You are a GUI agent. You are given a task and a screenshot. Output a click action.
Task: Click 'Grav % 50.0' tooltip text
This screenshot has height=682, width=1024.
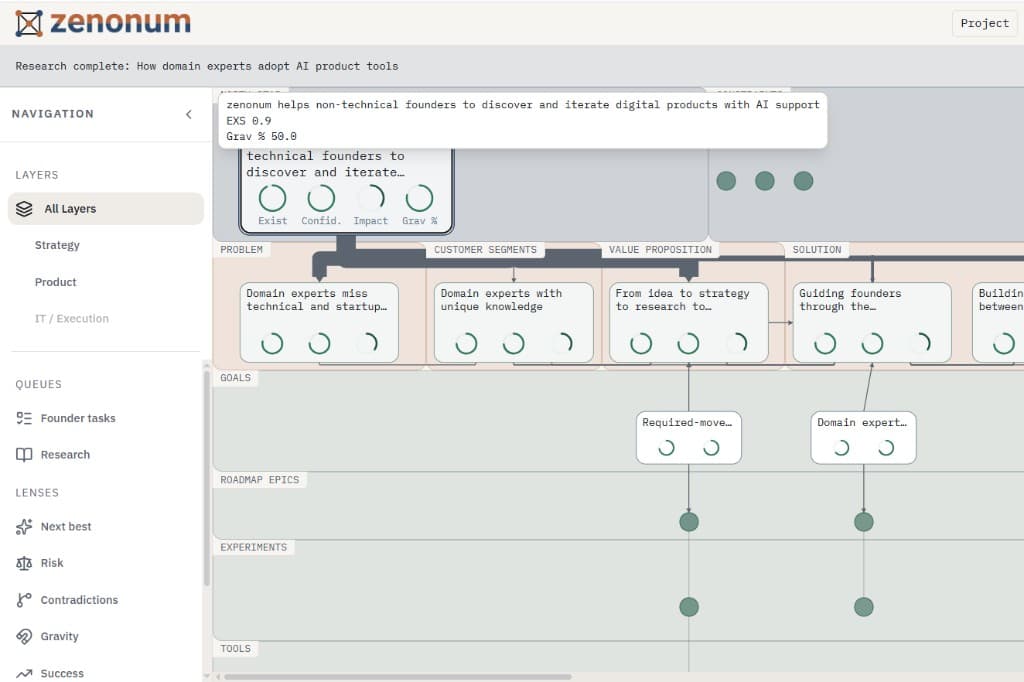click(x=261, y=137)
